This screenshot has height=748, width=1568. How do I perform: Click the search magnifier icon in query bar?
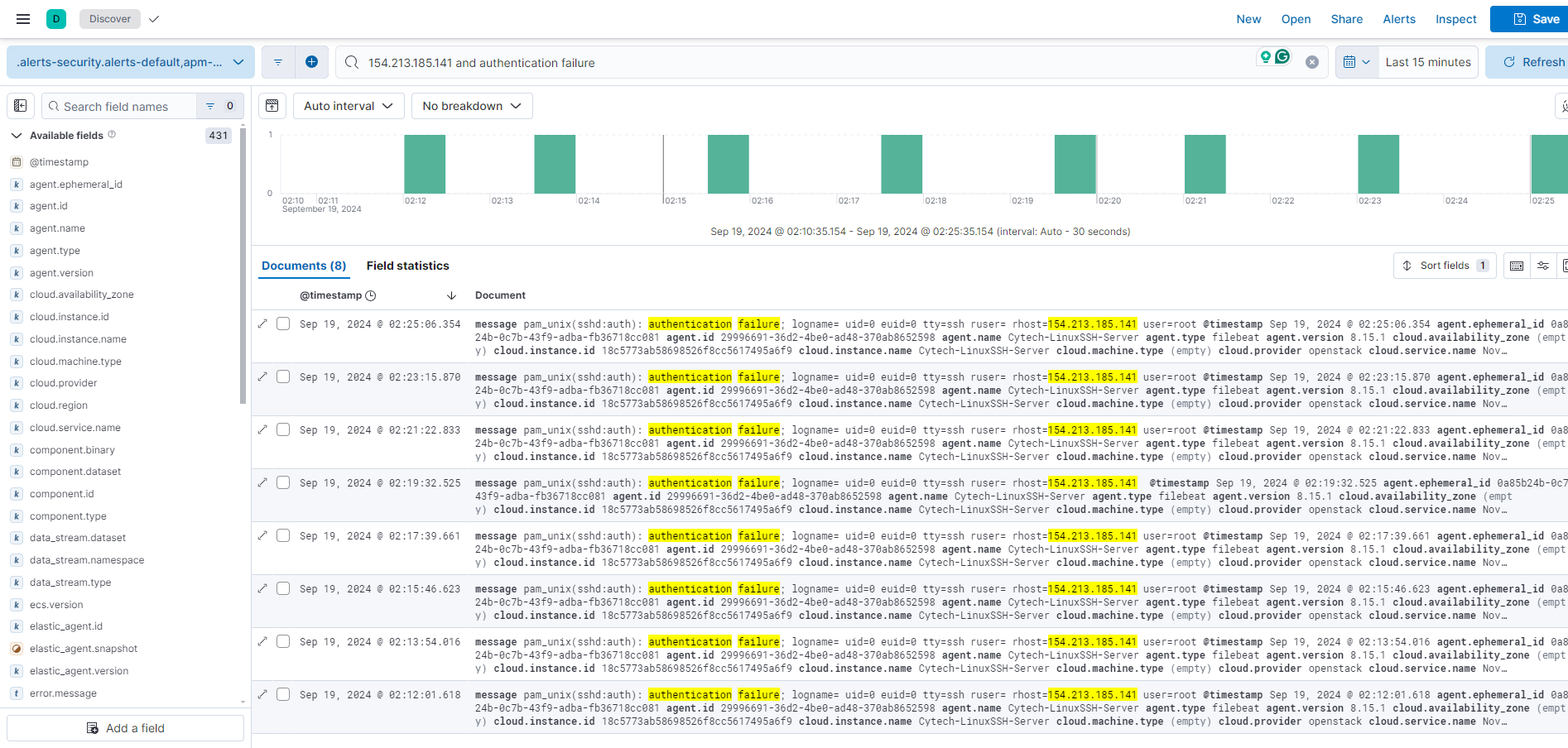[352, 62]
